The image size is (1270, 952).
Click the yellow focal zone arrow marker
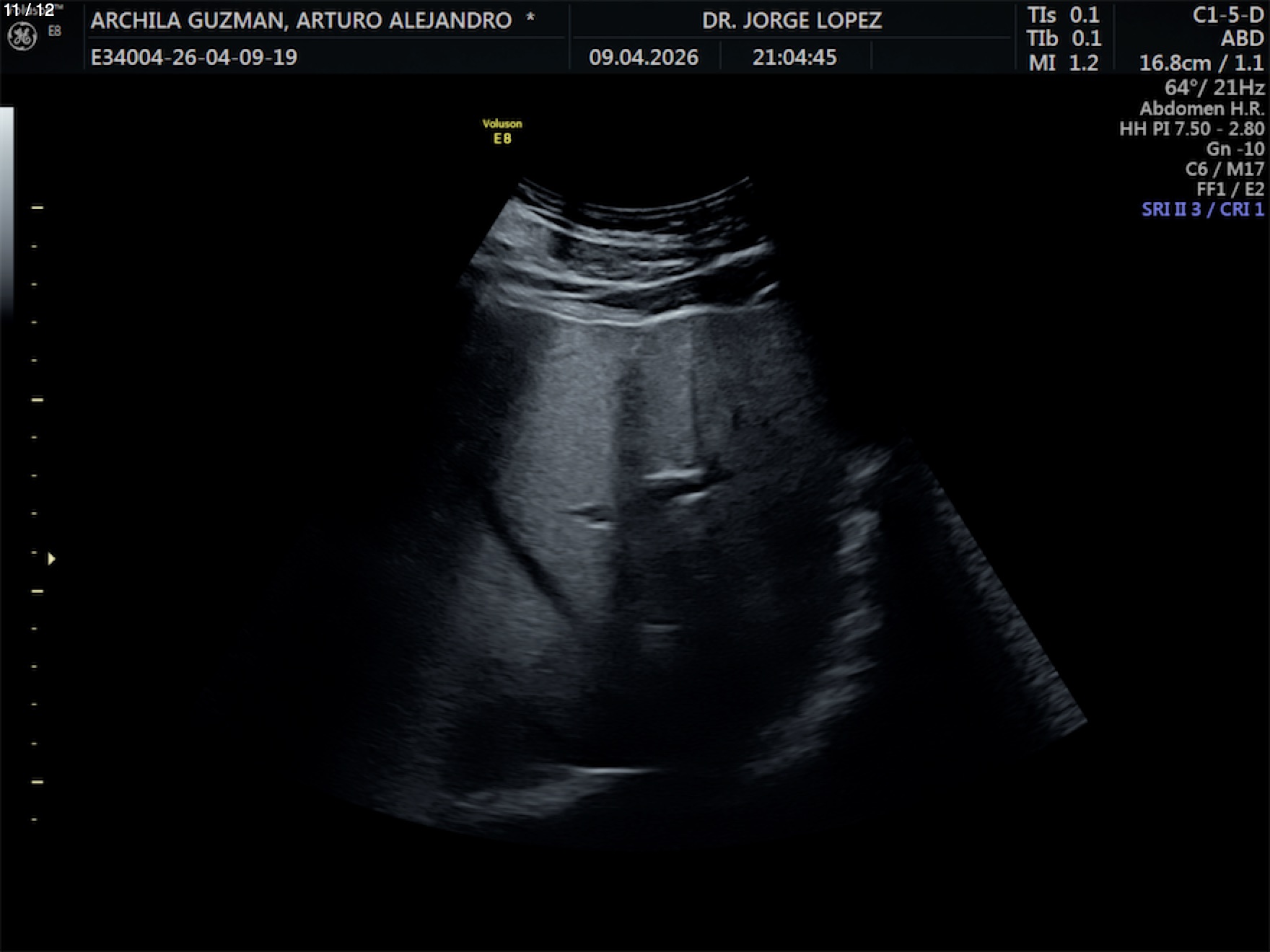(x=51, y=559)
